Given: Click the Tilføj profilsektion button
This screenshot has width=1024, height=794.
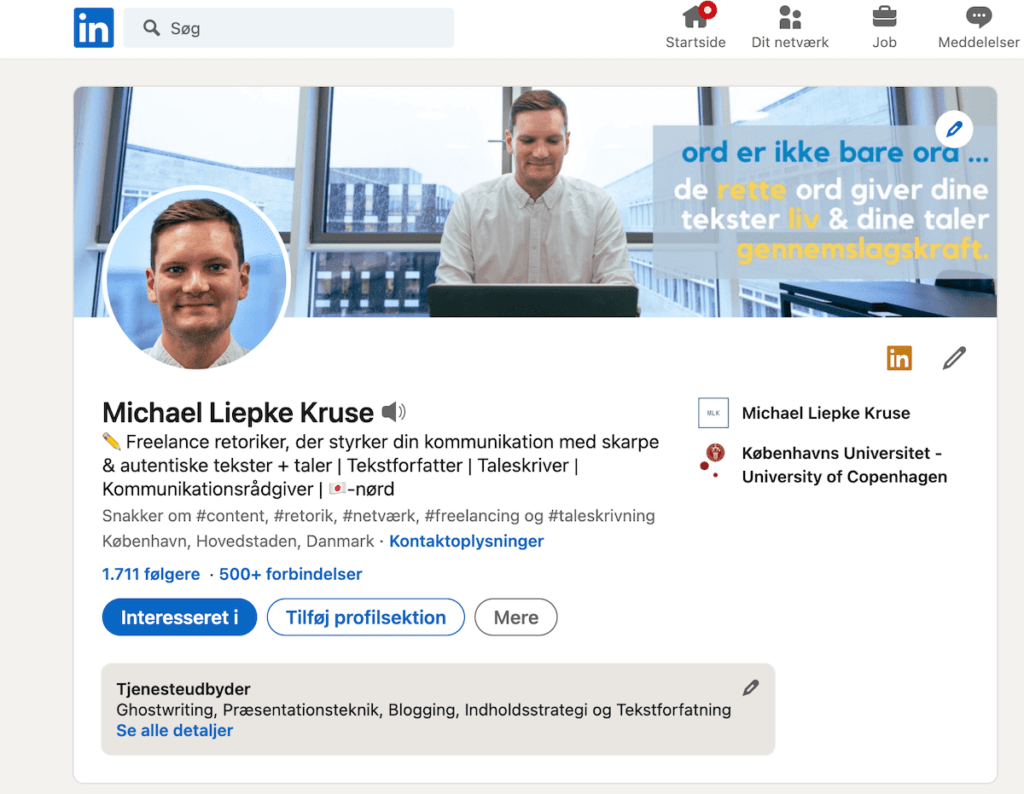Looking at the screenshot, I should pos(365,617).
